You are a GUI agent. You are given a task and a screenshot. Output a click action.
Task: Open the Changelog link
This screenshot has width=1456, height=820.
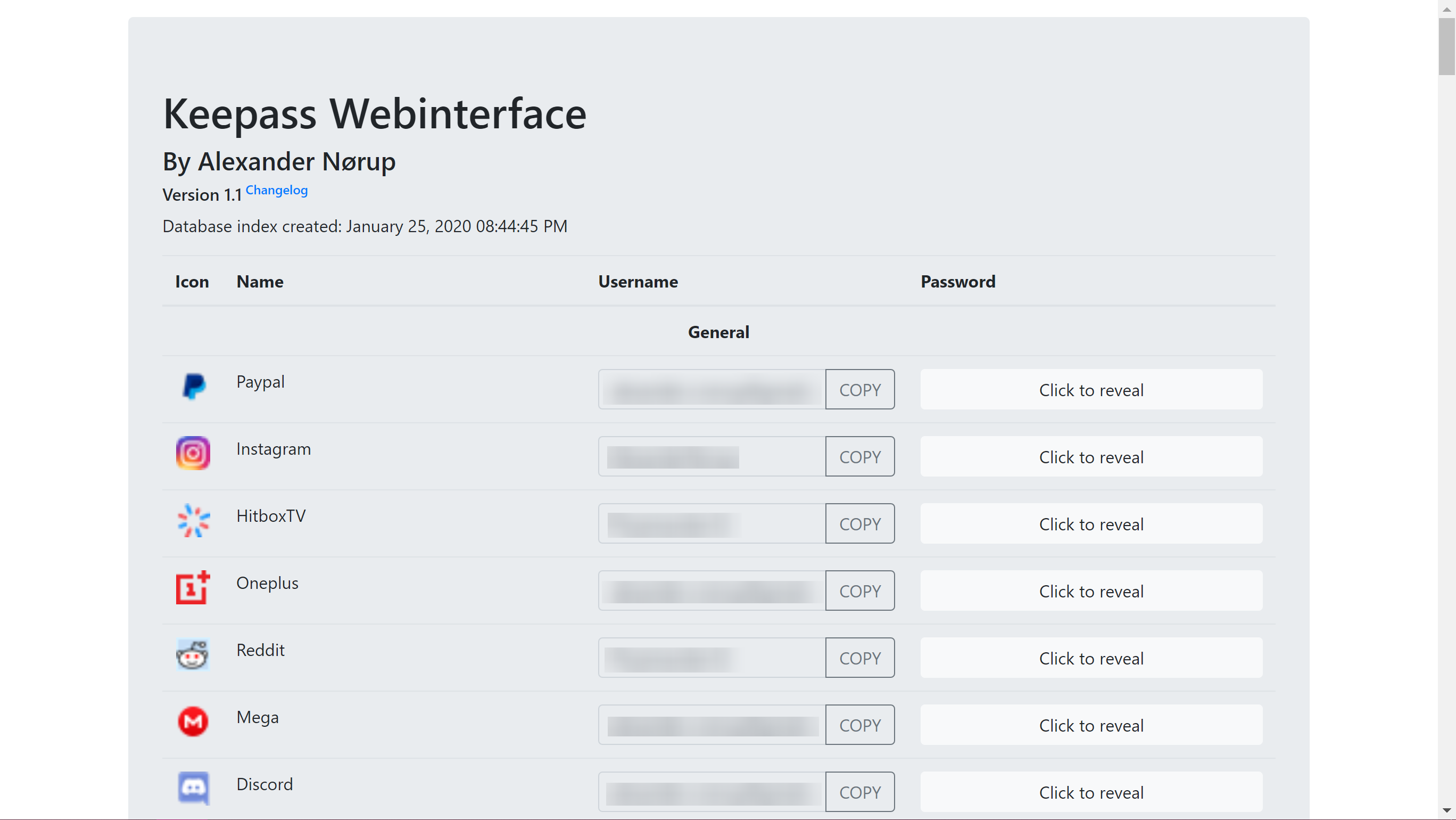point(276,190)
